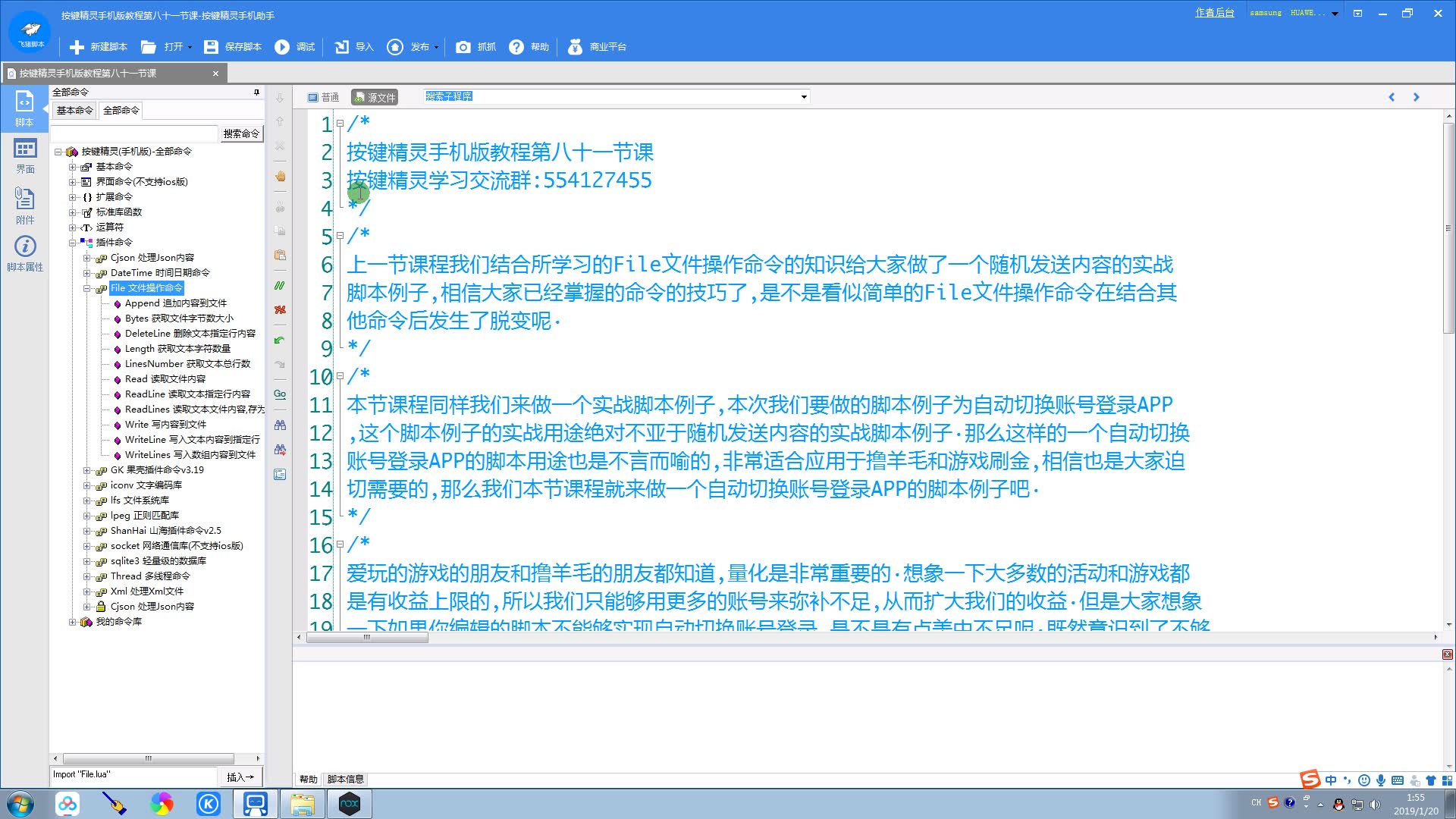The image size is (1456, 819).
Task: Click the back navigation arrow in editor header
Action: [1392, 97]
